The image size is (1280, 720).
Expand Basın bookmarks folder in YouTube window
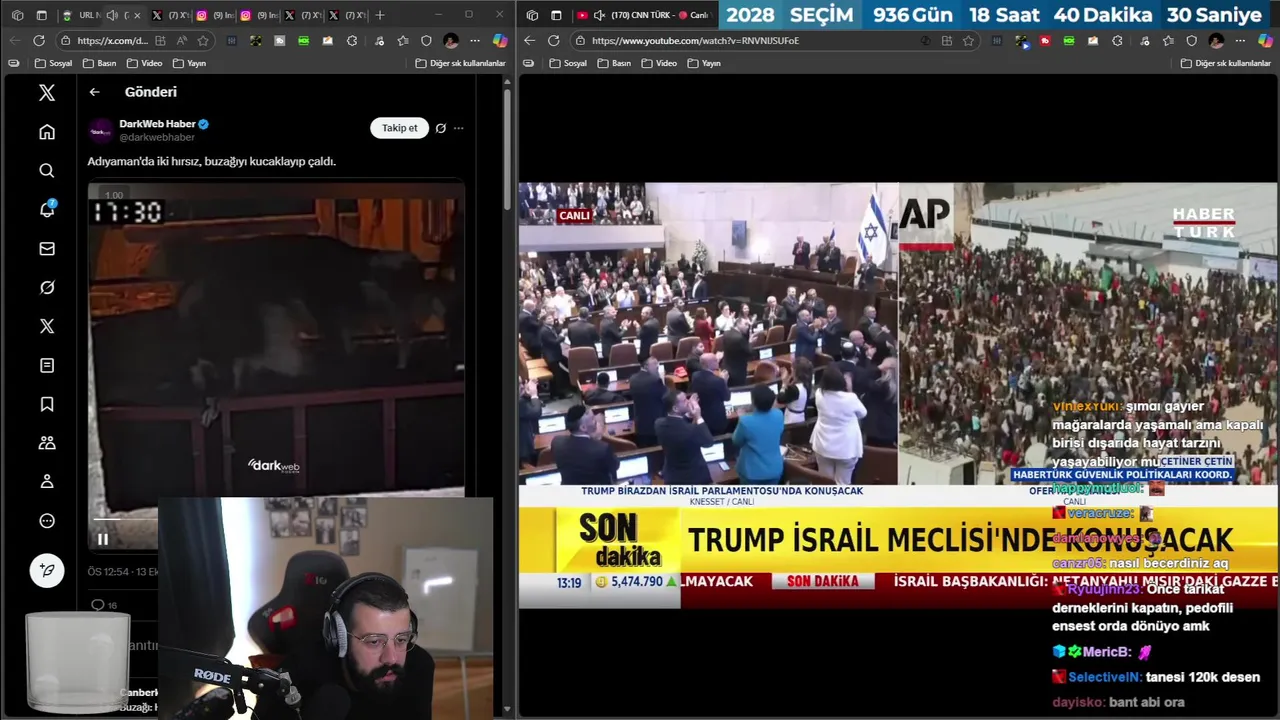(x=615, y=63)
